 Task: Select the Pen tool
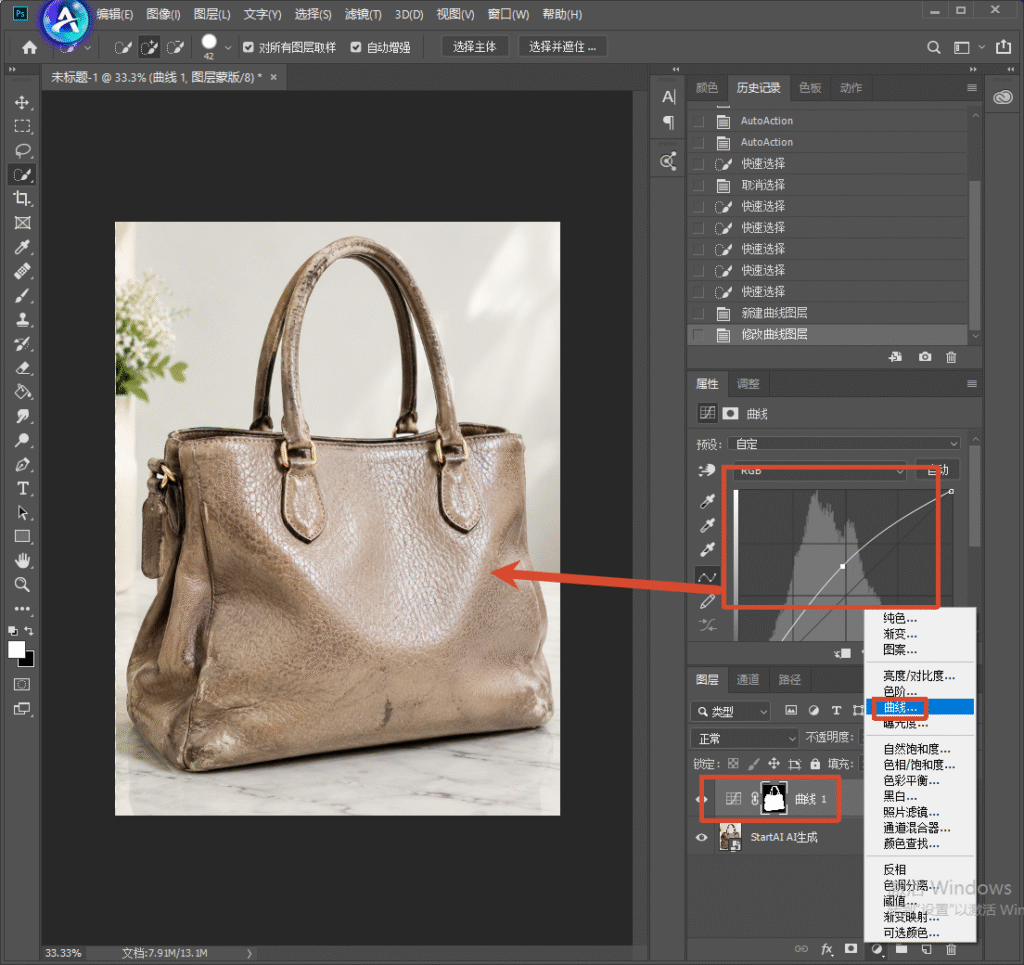pyautogui.click(x=22, y=464)
